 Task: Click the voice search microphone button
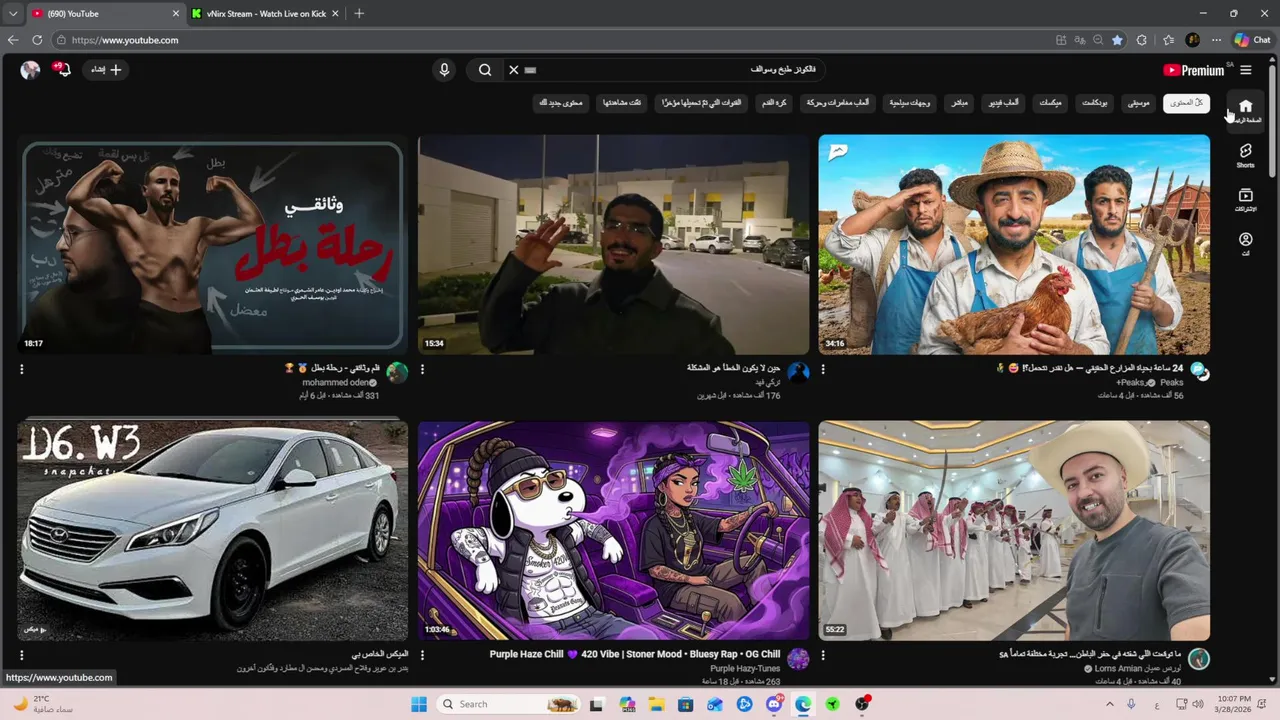coord(444,70)
